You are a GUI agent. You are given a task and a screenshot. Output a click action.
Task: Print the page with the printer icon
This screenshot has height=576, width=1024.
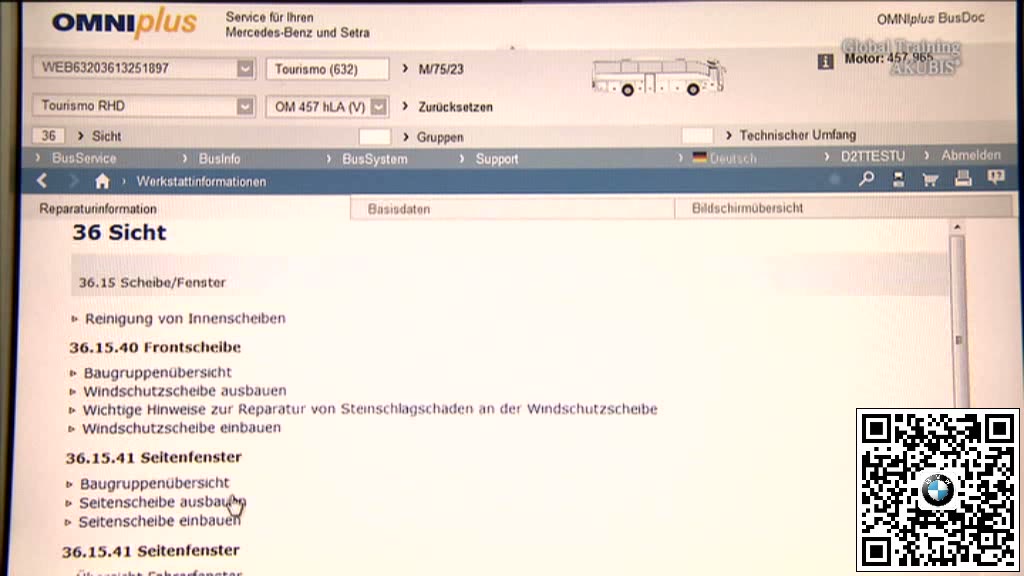[x=963, y=178]
